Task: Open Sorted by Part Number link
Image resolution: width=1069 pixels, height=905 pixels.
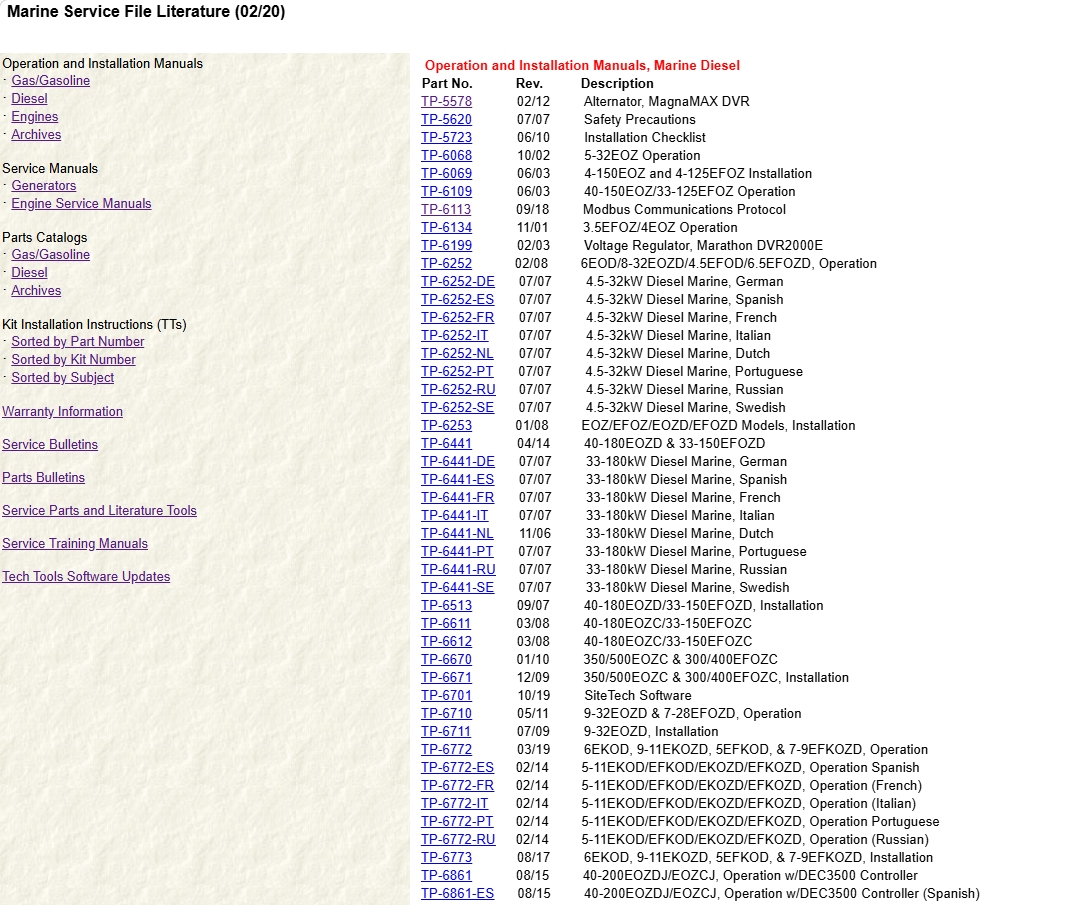Action: [78, 342]
